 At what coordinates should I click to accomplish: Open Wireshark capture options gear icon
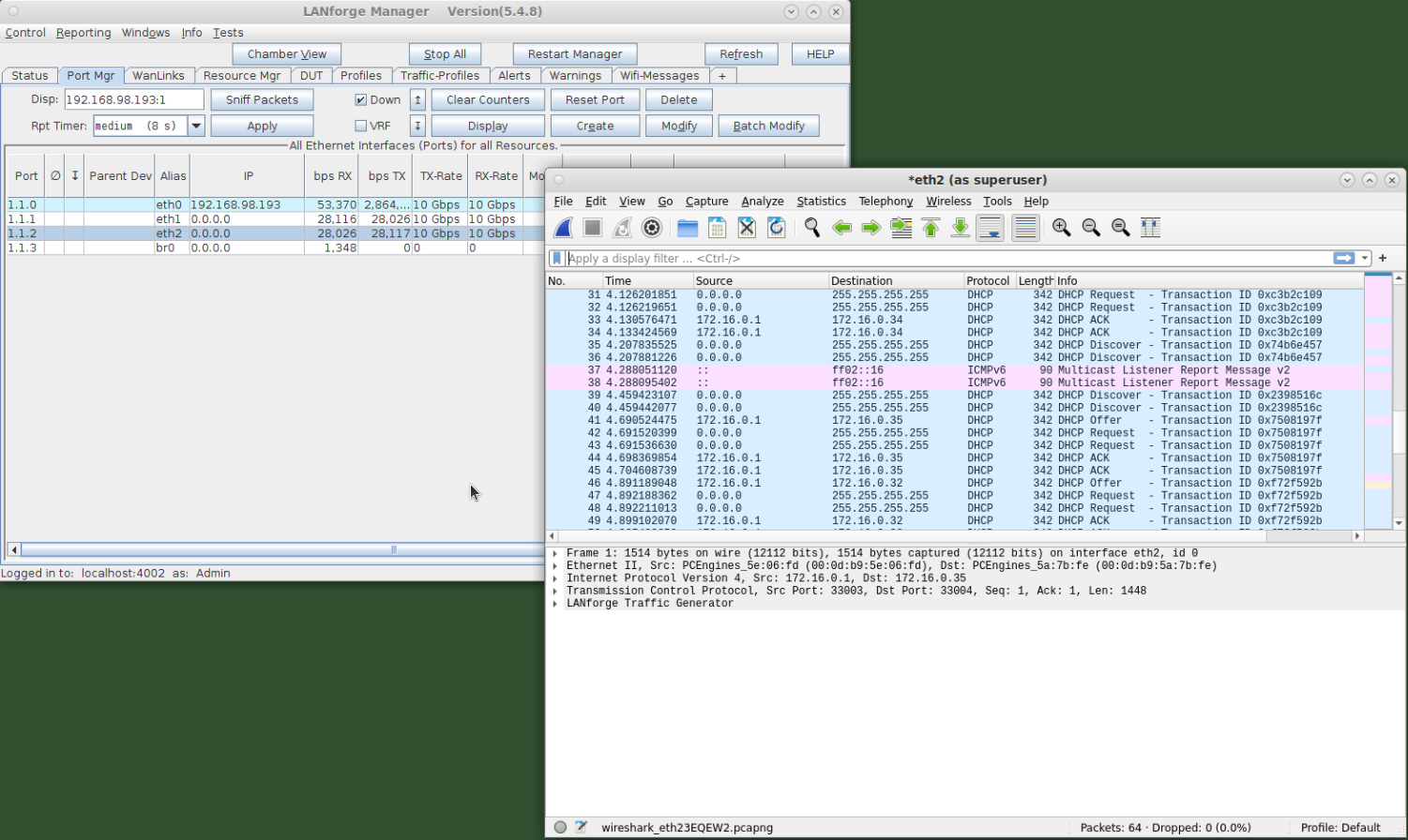pos(652,228)
